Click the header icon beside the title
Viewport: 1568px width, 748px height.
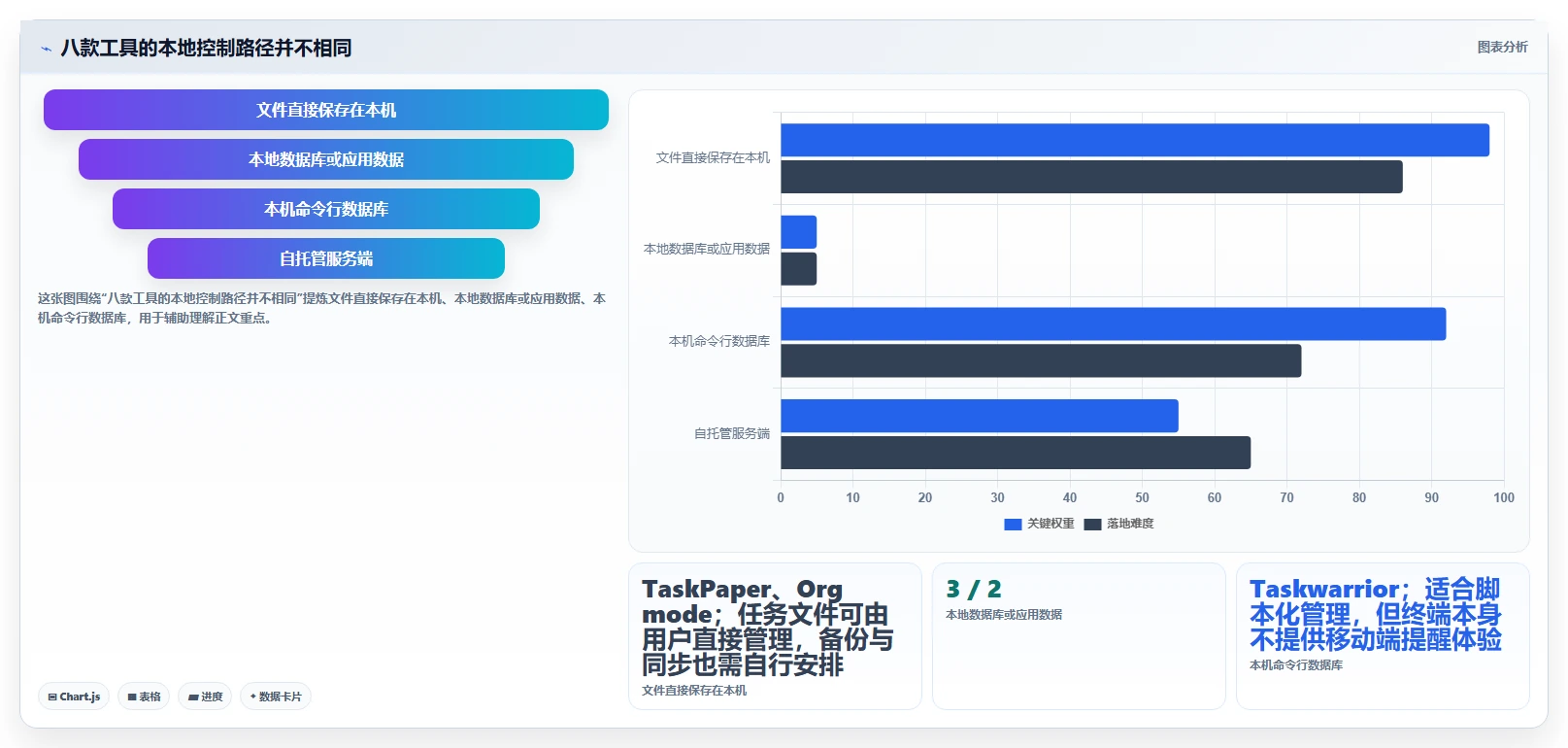click(x=46, y=49)
